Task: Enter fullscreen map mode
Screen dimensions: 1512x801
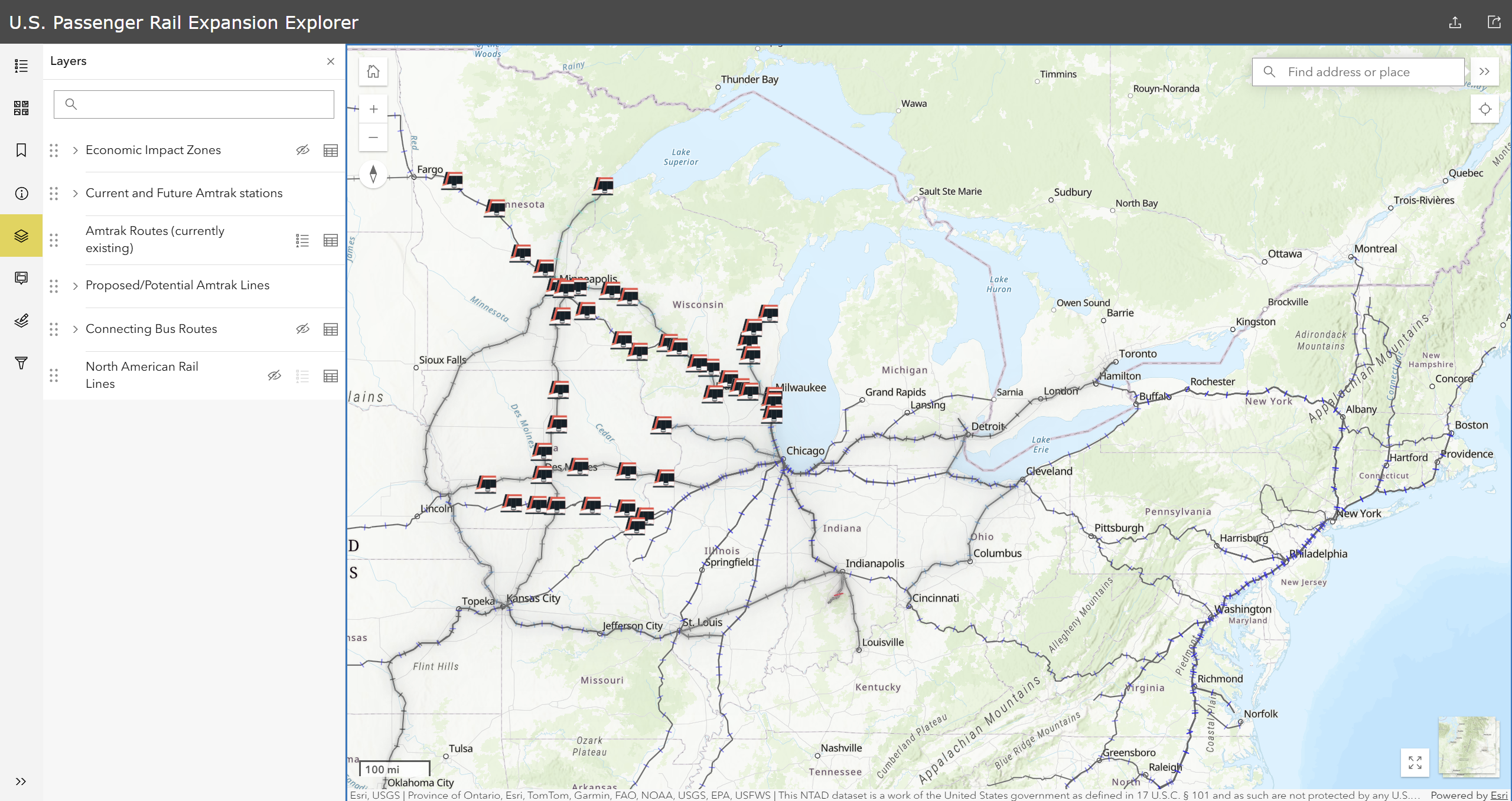Action: (1415, 763)
